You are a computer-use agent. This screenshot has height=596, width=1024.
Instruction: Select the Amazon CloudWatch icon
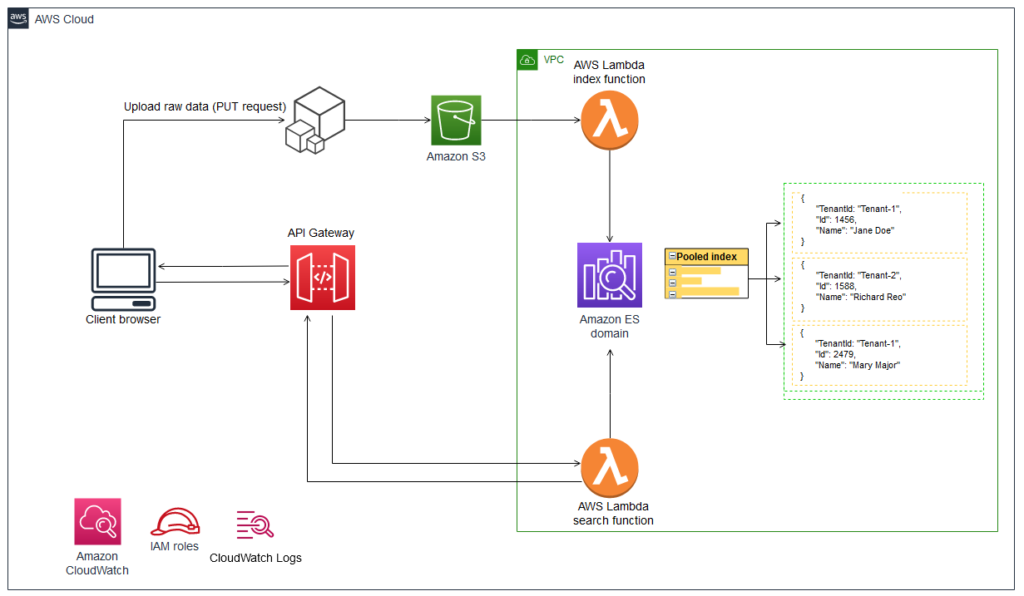(97, 522)
